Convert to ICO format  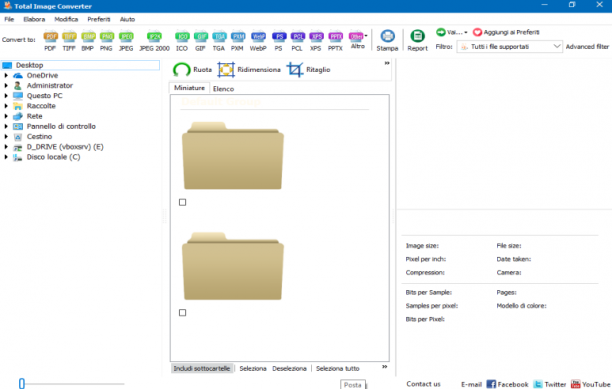[182, 41]
